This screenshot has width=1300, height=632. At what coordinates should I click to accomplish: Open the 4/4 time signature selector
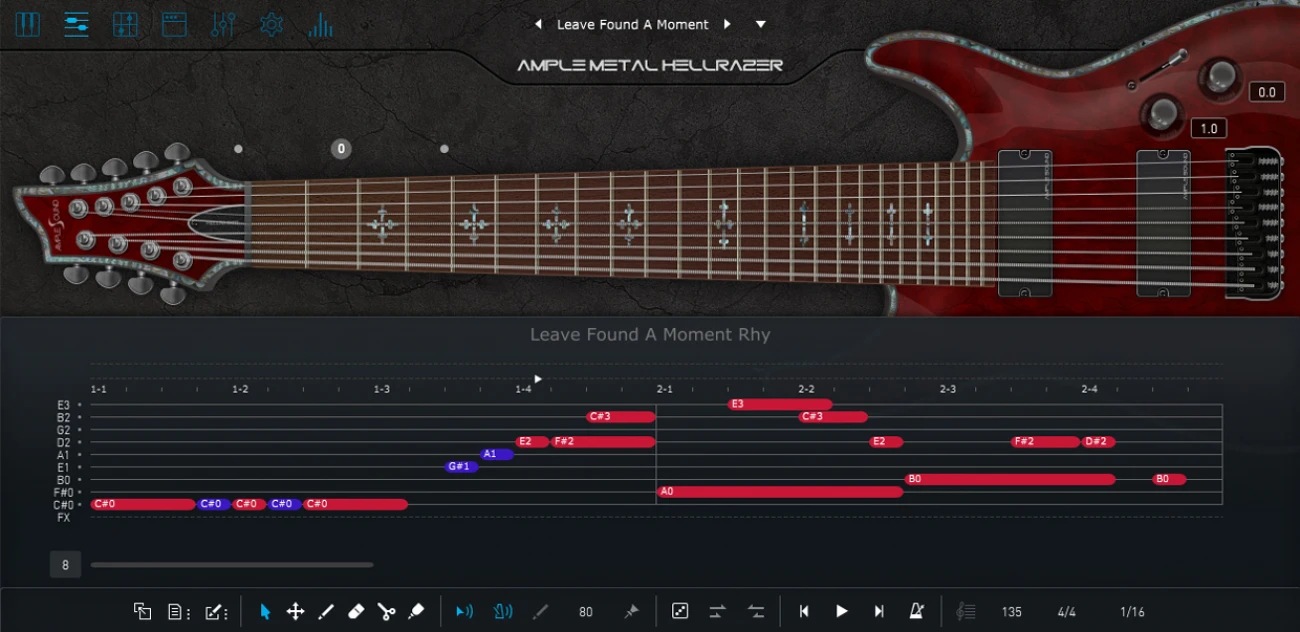(1067, 612)
